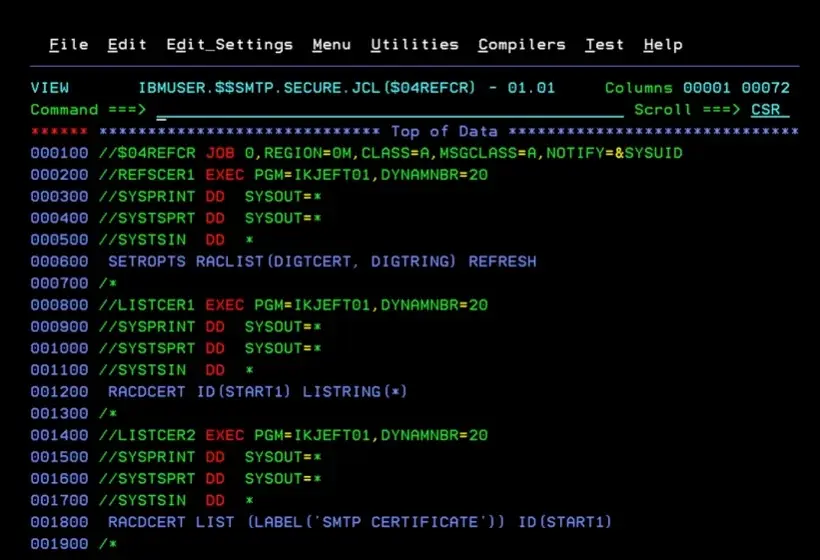Click the //LISTCER1 step name

coord(147,305)
